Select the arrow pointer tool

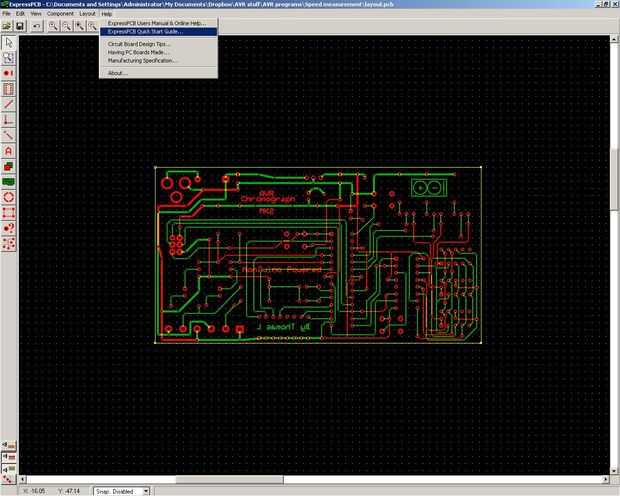coord(9,42)
